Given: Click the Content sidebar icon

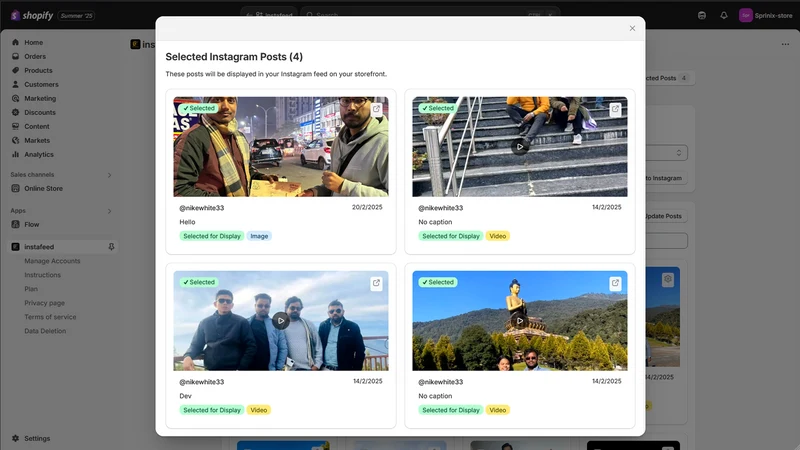Looking at the screenshot, I should [15, 126].
